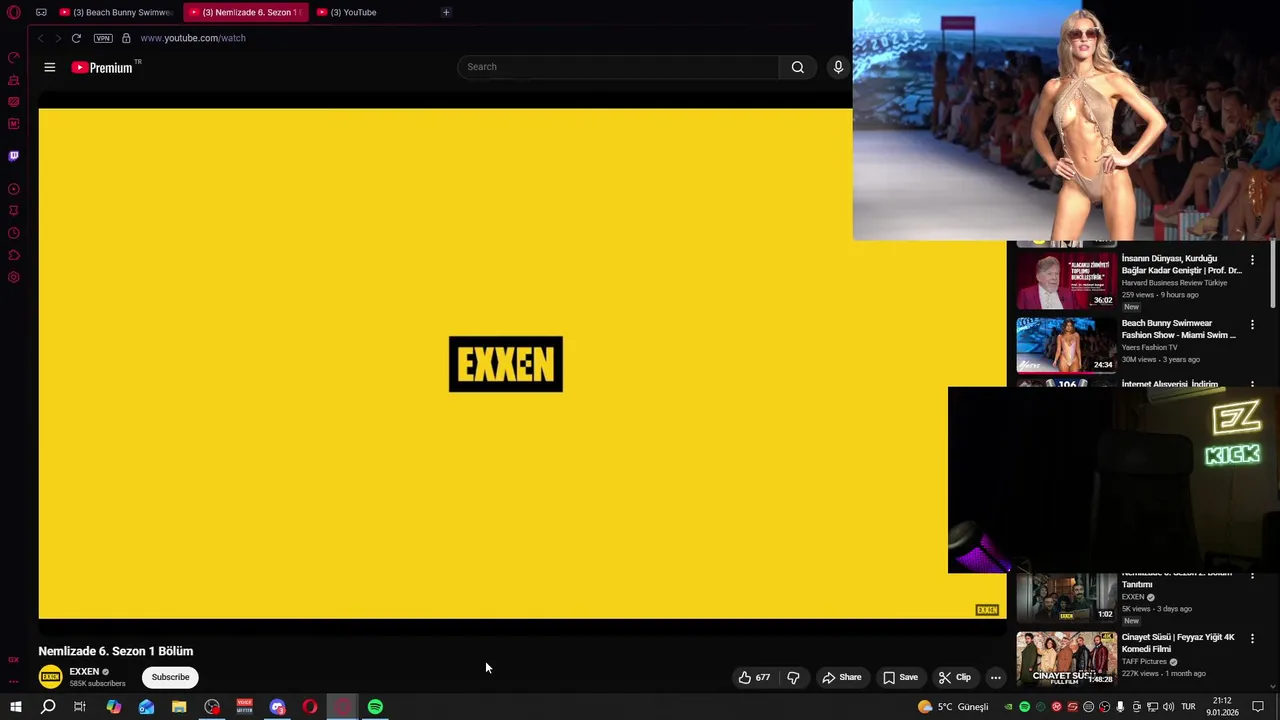Open the volume speaker tray icon

click(x=1168, y=707)
